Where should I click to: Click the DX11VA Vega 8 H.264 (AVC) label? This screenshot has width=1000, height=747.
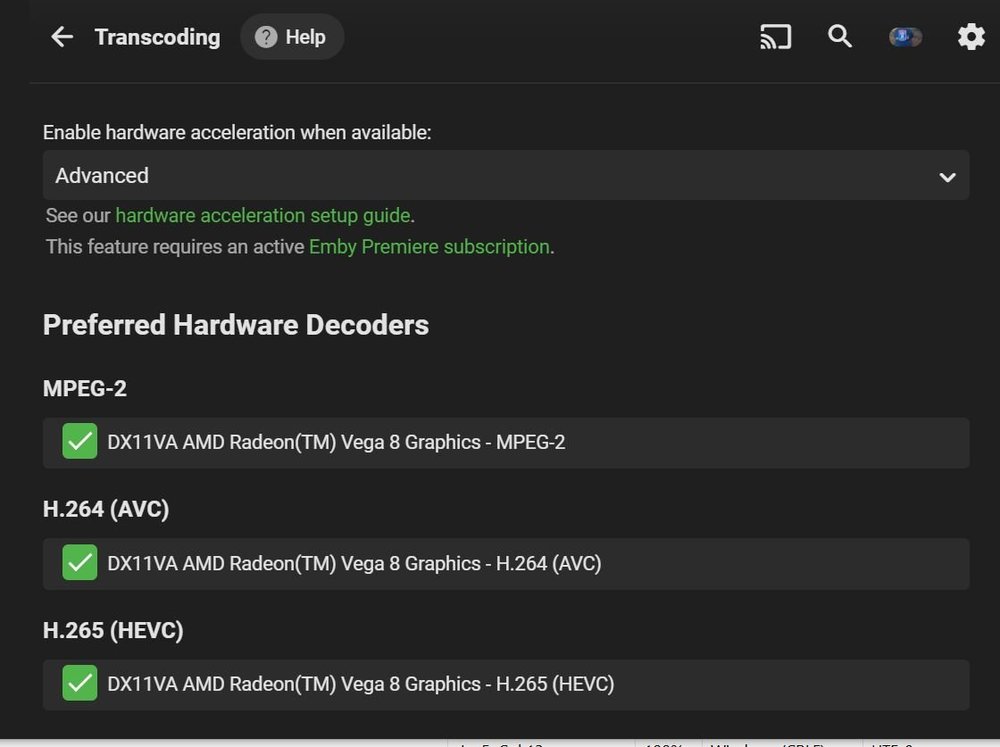pos(354,564)
